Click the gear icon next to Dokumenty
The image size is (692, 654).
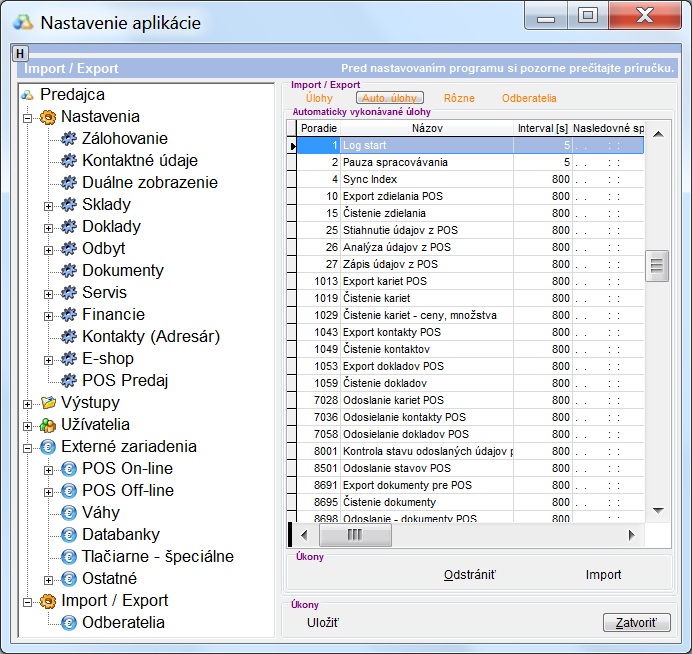click(x=69, y=271)
